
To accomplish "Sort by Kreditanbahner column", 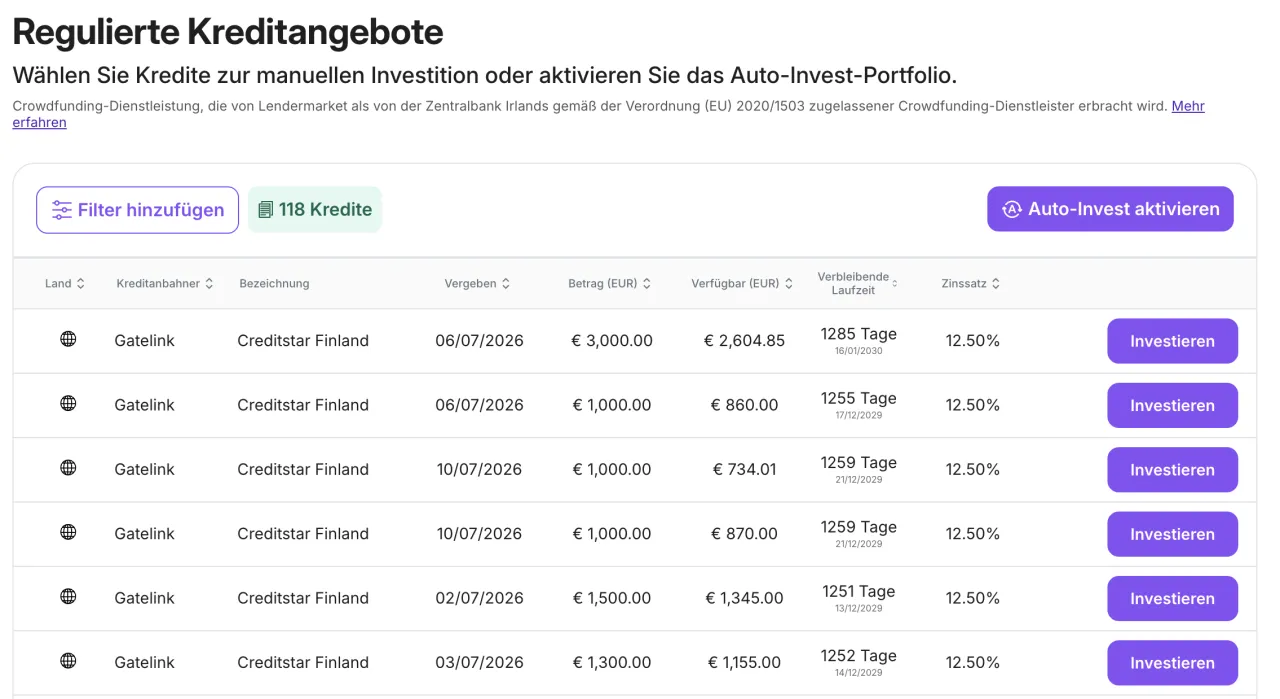I will [165, 283].
